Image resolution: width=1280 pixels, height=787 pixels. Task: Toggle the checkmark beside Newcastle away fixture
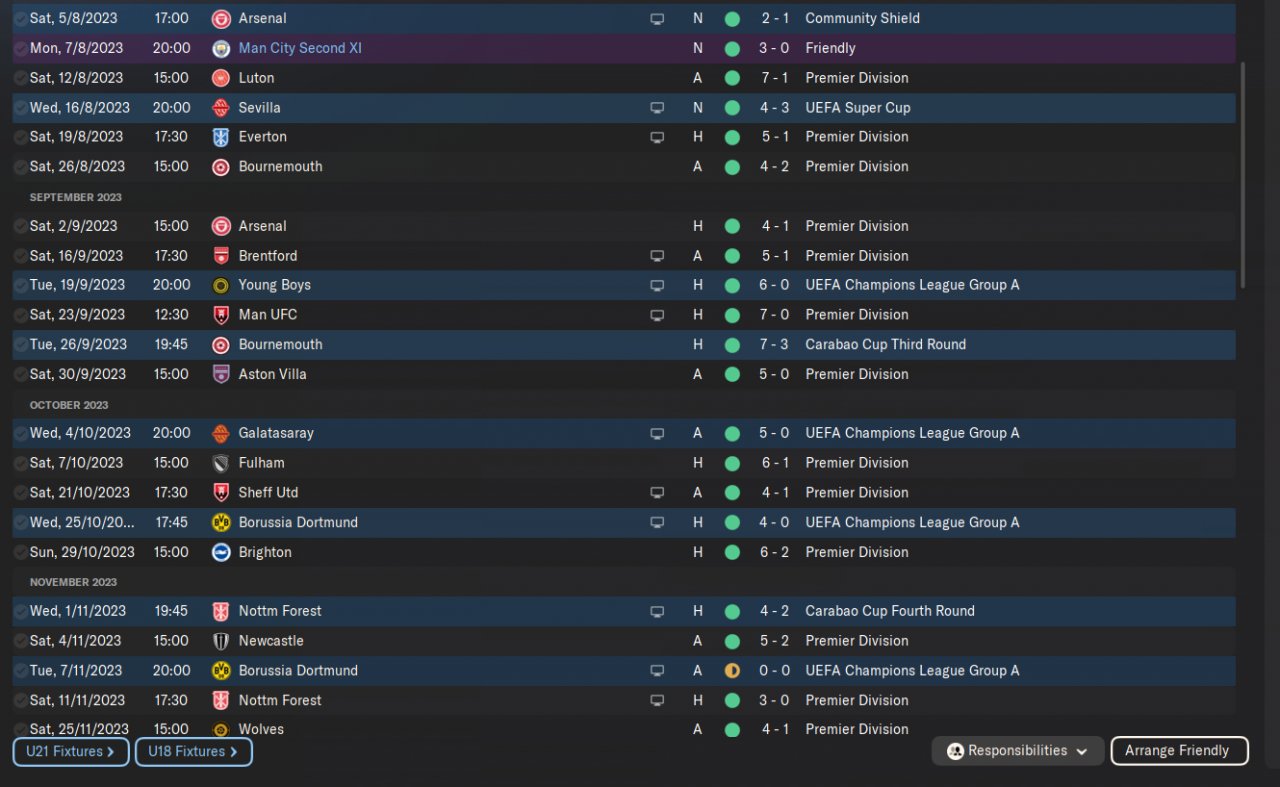pyautogui.click(x=20, y=641)
